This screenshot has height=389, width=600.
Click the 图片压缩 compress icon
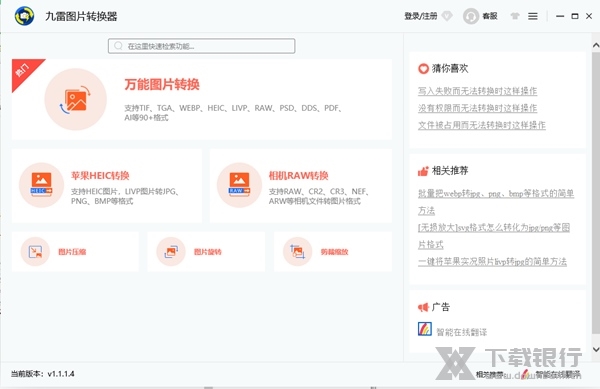pos(35,251)
